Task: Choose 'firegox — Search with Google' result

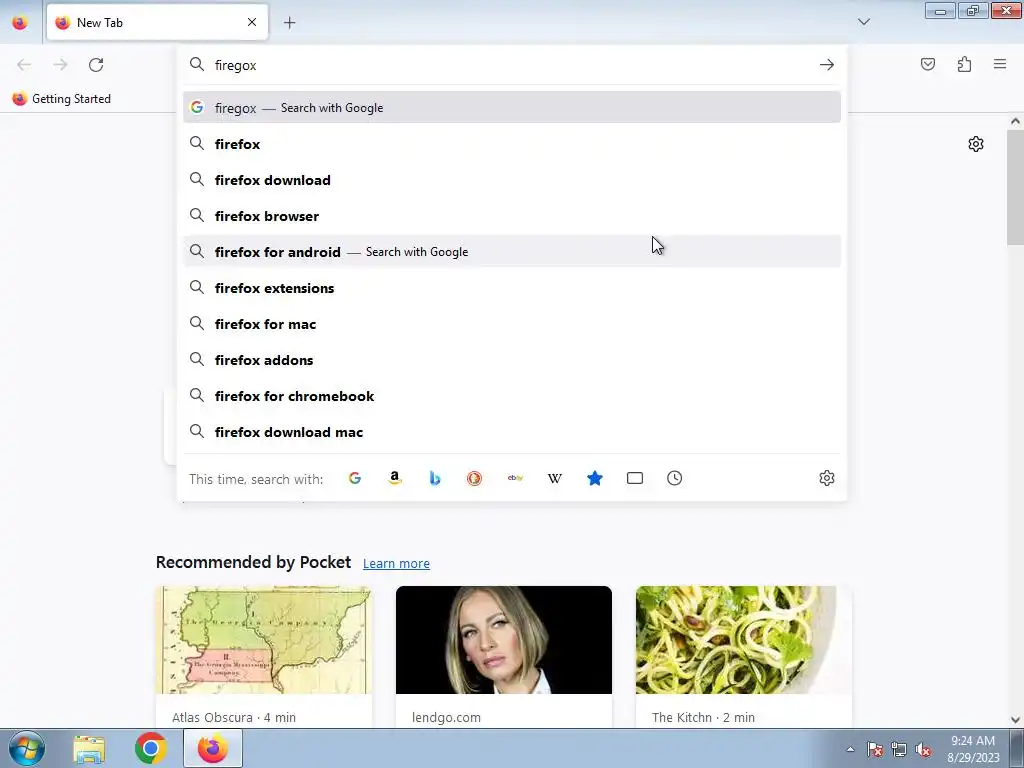Action: pyautogui.click(x=512, y=107)
